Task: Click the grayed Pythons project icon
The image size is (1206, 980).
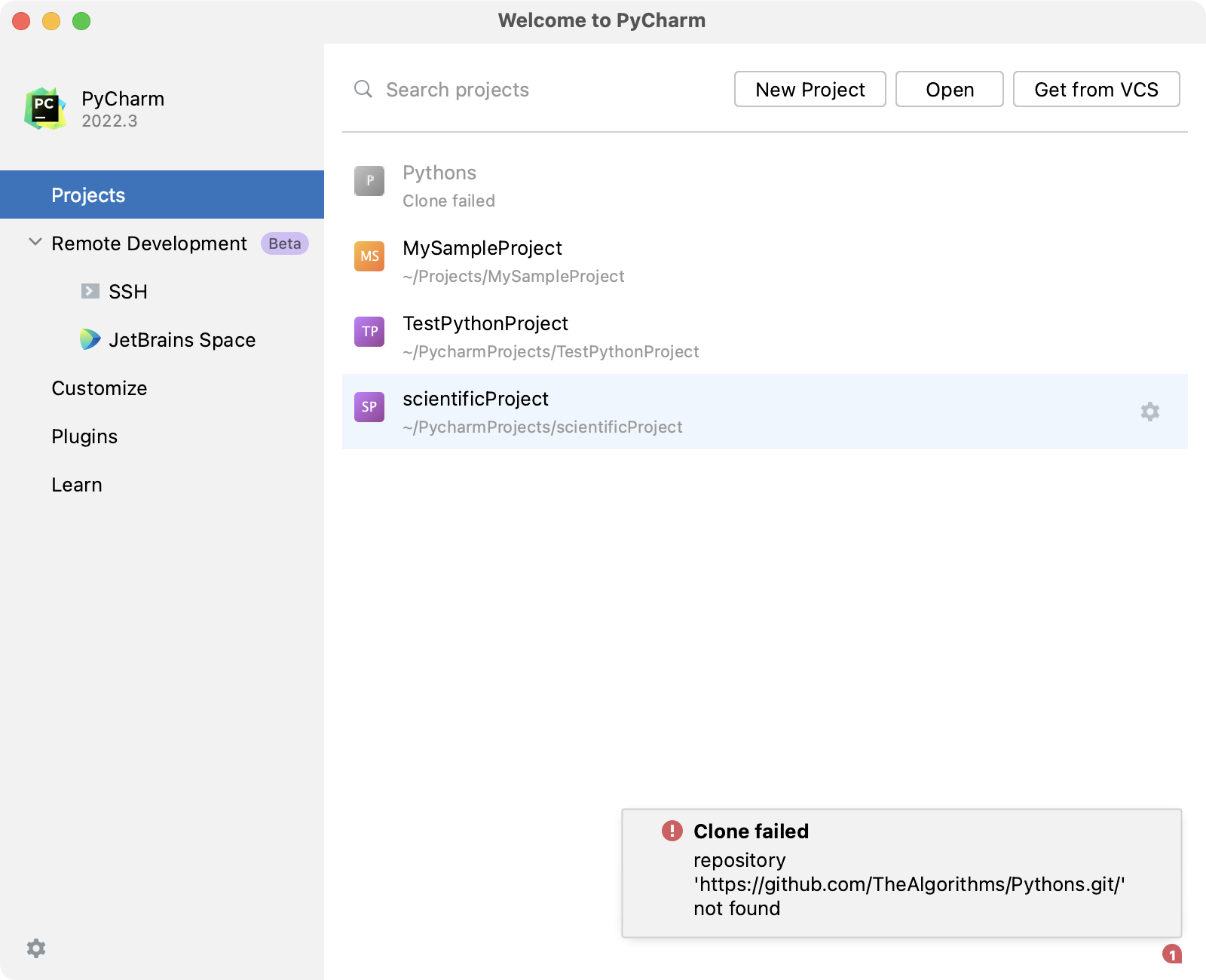Action: coord(369,181)
